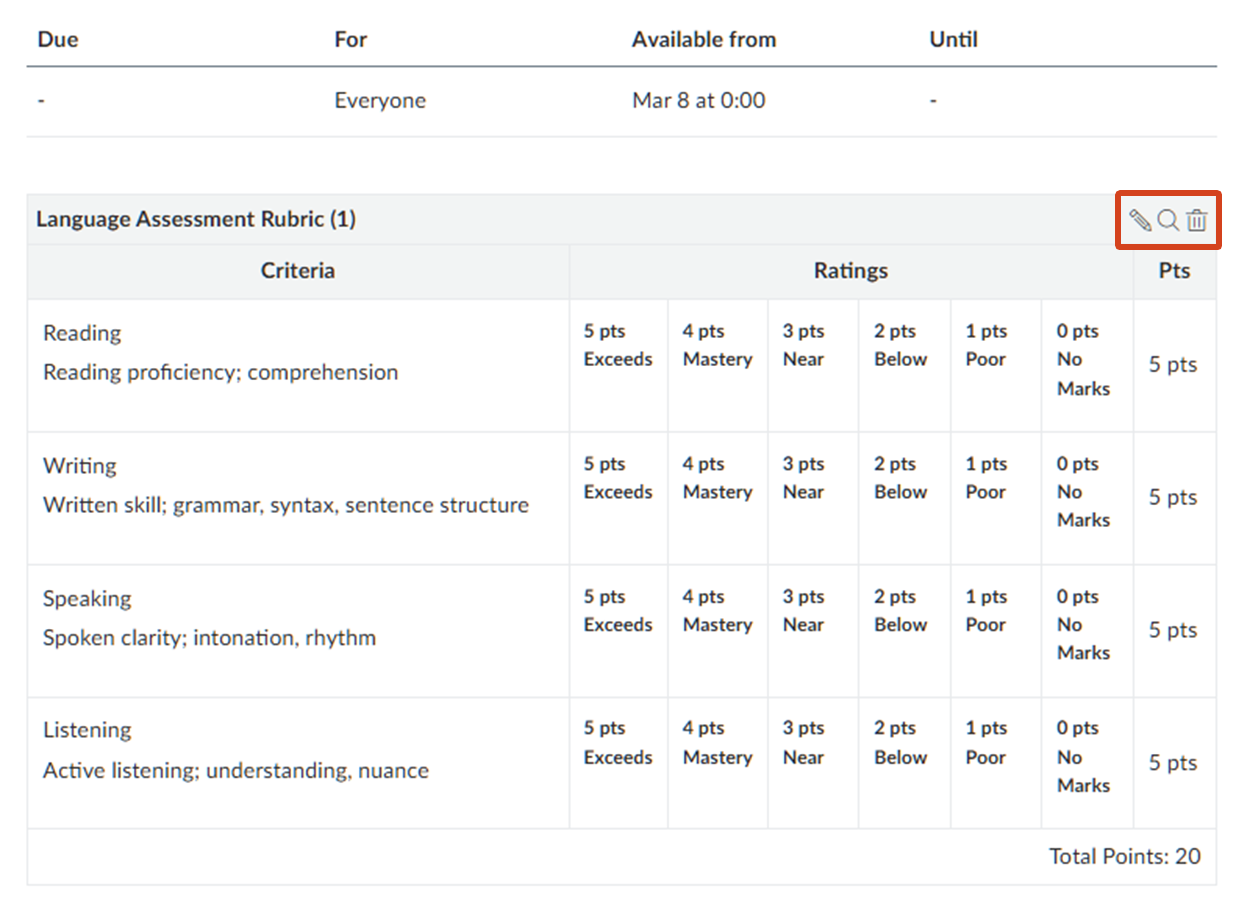Screen dimensions: 1250x906
Task: Click the For column header
Action: click(x=351, y=40)
